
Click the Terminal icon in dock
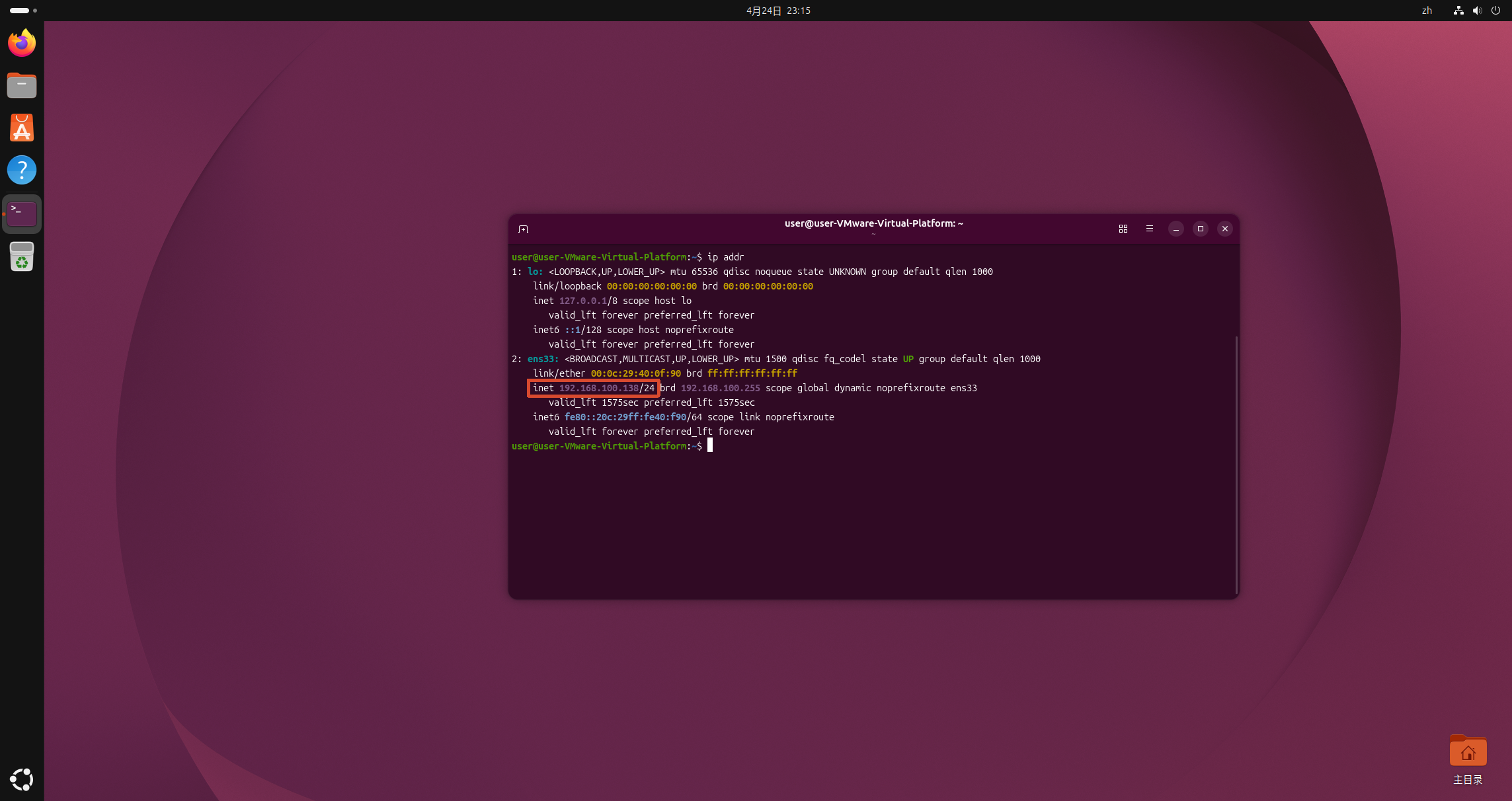pyautogui.click(x=22, y=213)
